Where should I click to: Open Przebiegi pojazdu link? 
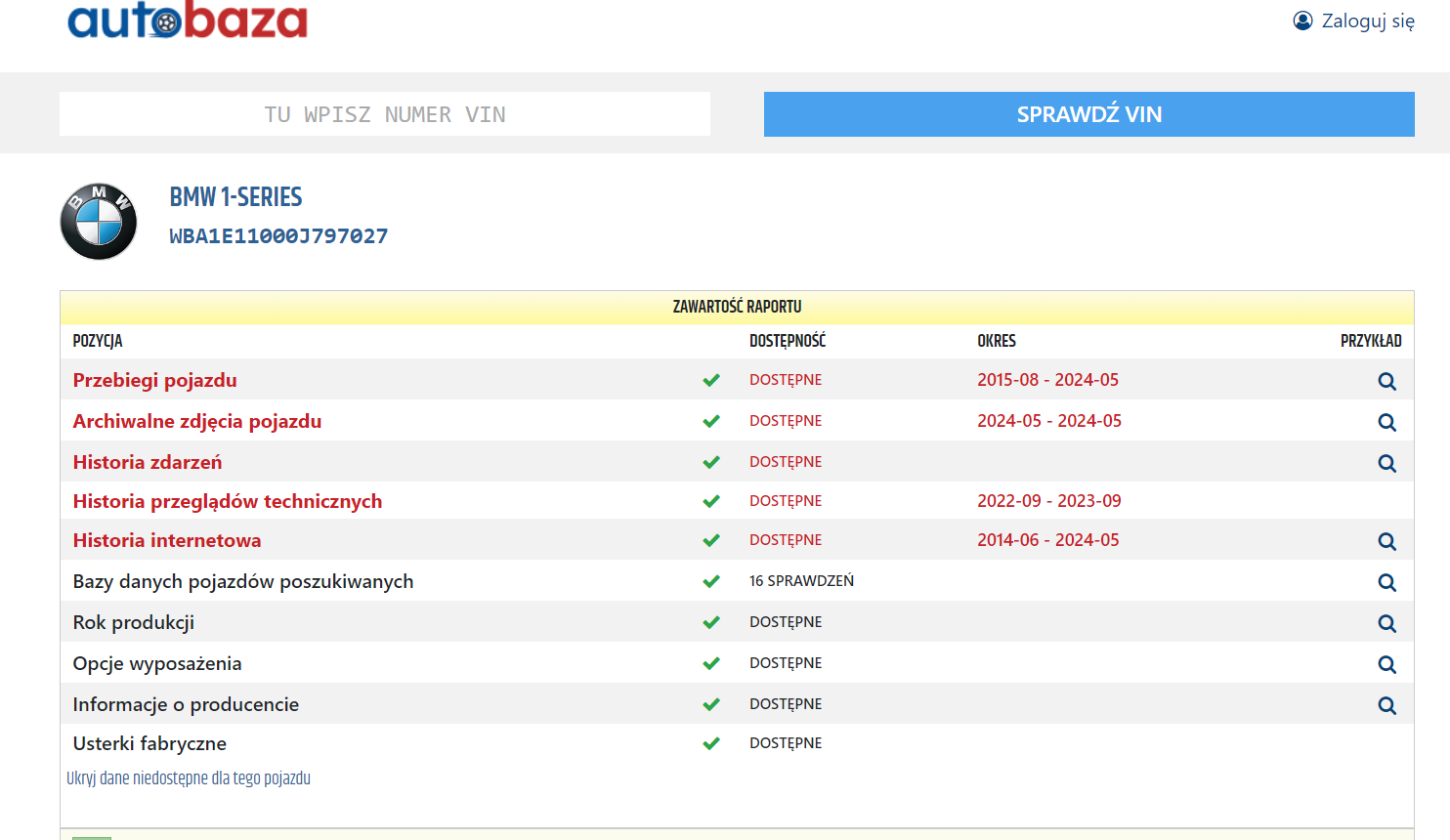(x=154, y=380)
